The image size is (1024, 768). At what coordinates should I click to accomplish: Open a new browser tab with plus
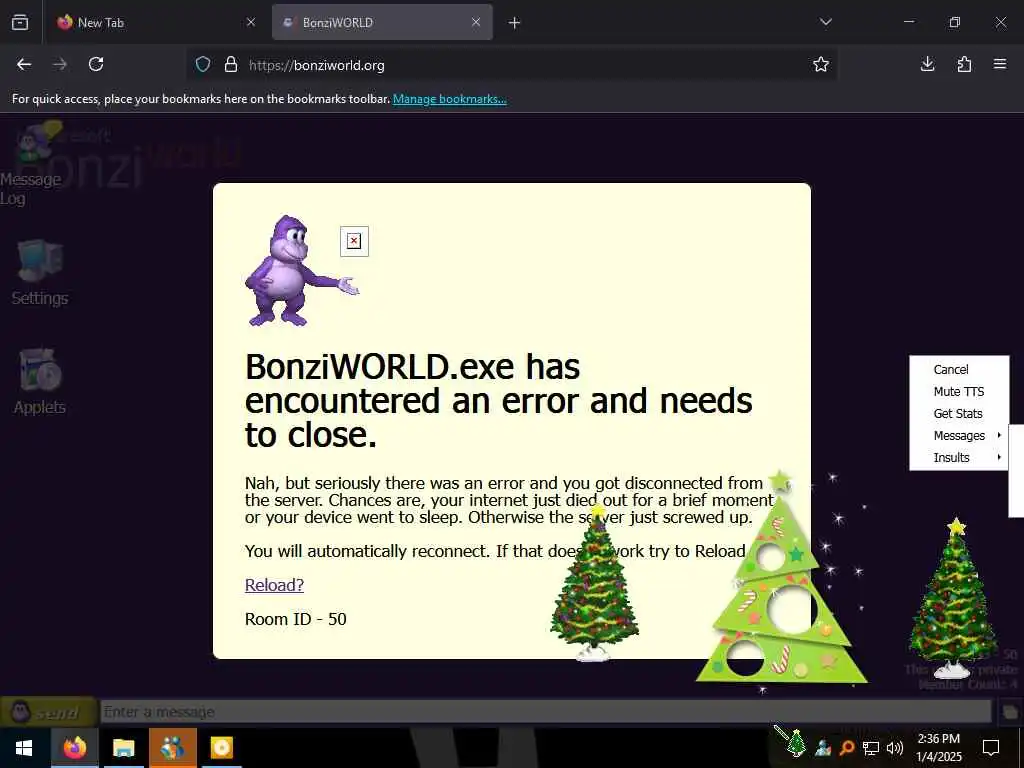tap(515, 23)
